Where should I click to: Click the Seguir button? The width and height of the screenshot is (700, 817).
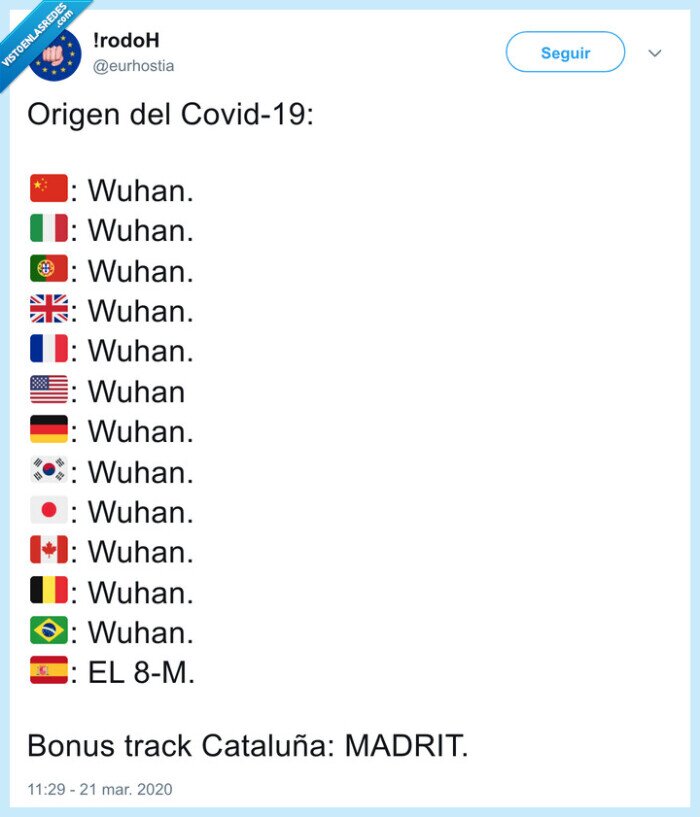565,52
